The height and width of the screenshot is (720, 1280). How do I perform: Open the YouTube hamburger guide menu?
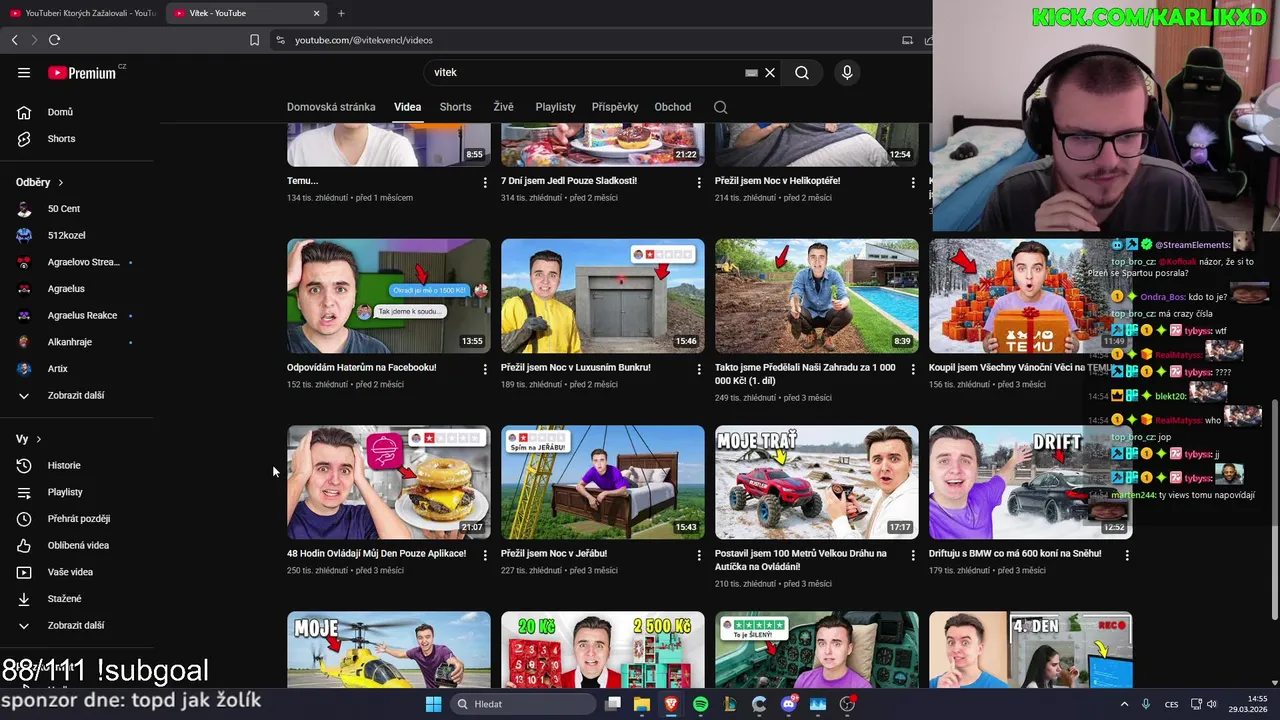(x=24, y=72)
